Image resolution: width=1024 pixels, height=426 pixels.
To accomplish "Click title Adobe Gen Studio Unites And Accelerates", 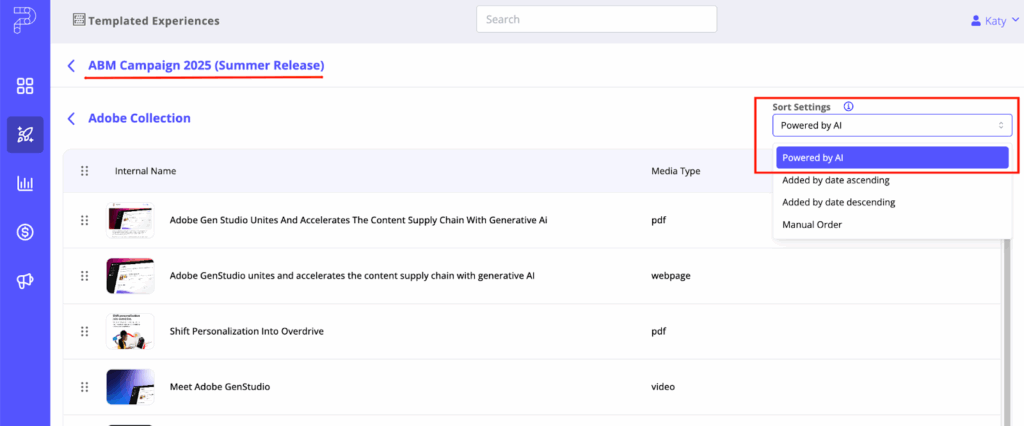I will click(358, 220).
